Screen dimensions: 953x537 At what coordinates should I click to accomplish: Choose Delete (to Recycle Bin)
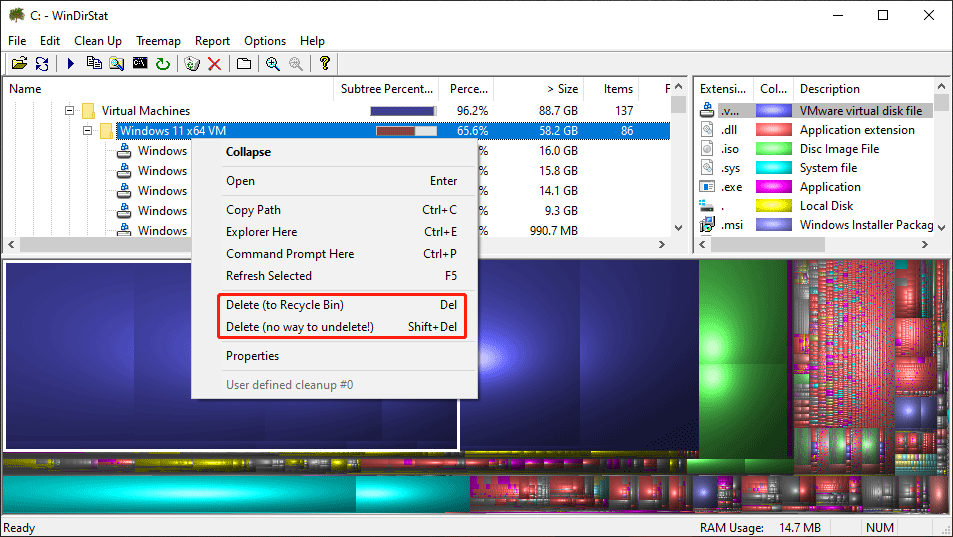(334, 305)
